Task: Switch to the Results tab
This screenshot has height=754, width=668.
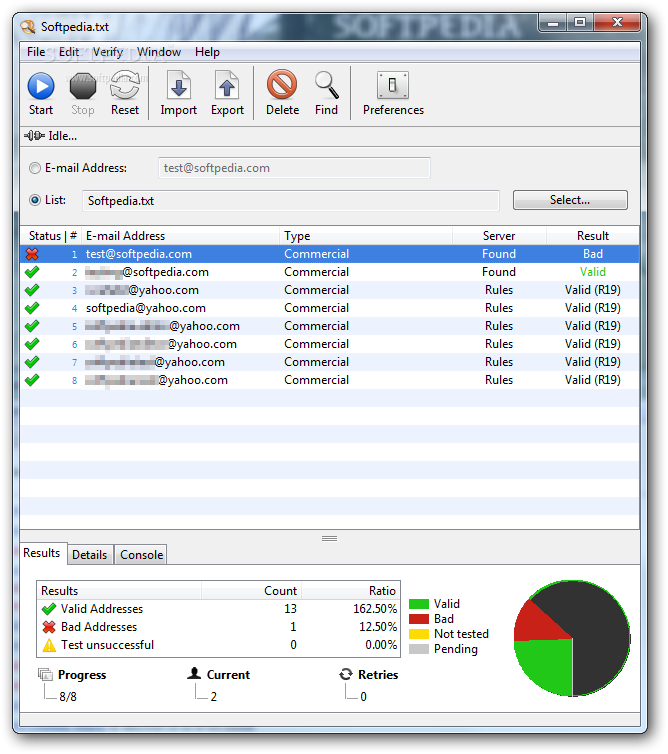Action: pyautogui.click(x=42, y=553)
